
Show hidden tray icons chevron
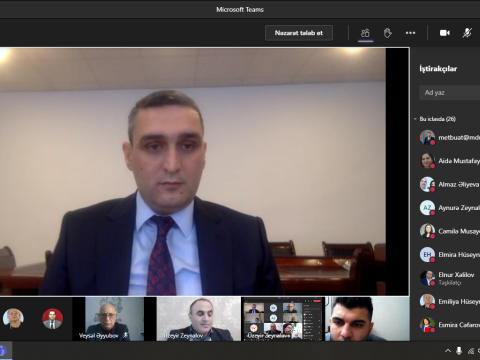tap(448, 351)
